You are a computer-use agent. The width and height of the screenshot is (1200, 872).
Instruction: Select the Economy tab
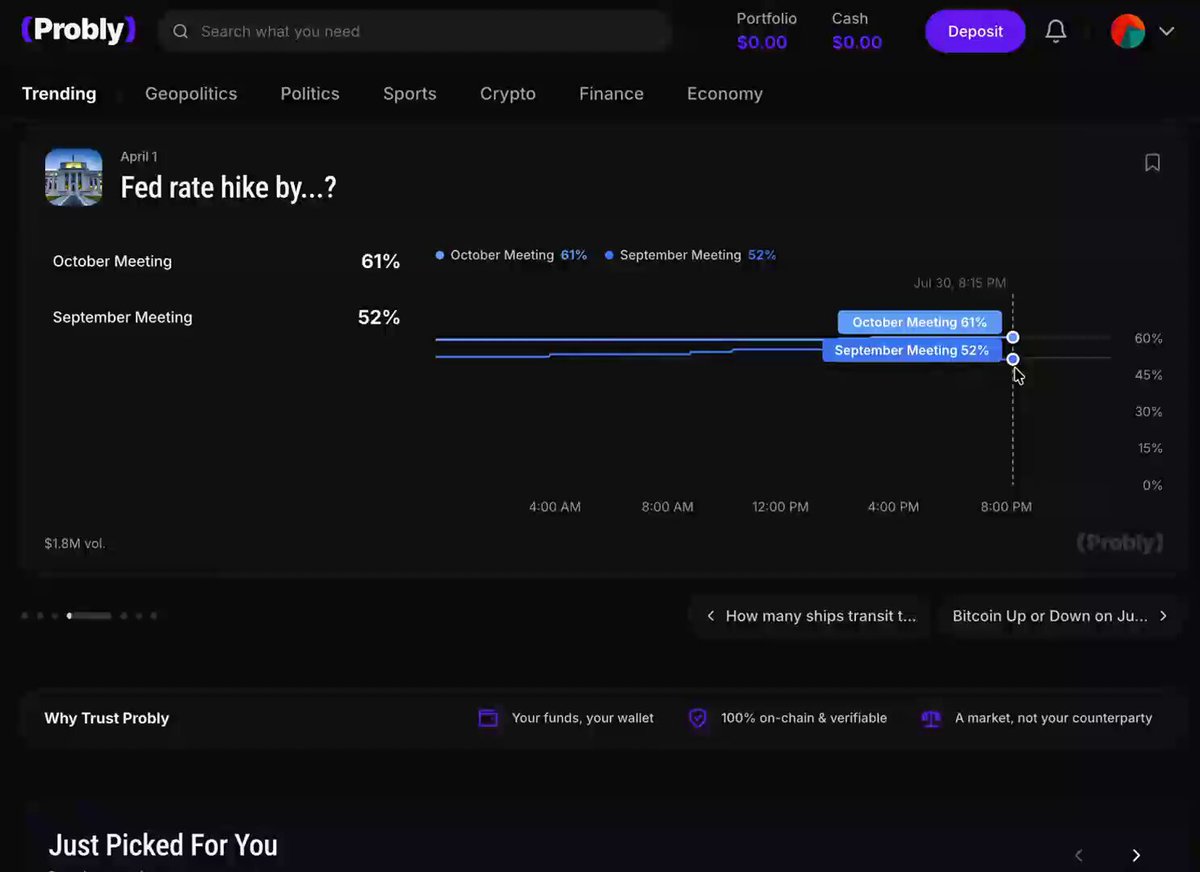[725, 94]
